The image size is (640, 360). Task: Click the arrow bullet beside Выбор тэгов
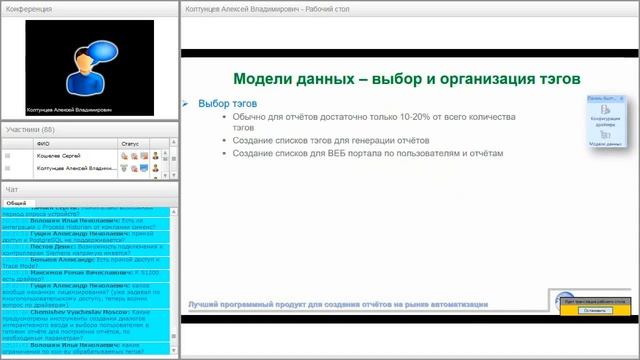click(186, 104)
